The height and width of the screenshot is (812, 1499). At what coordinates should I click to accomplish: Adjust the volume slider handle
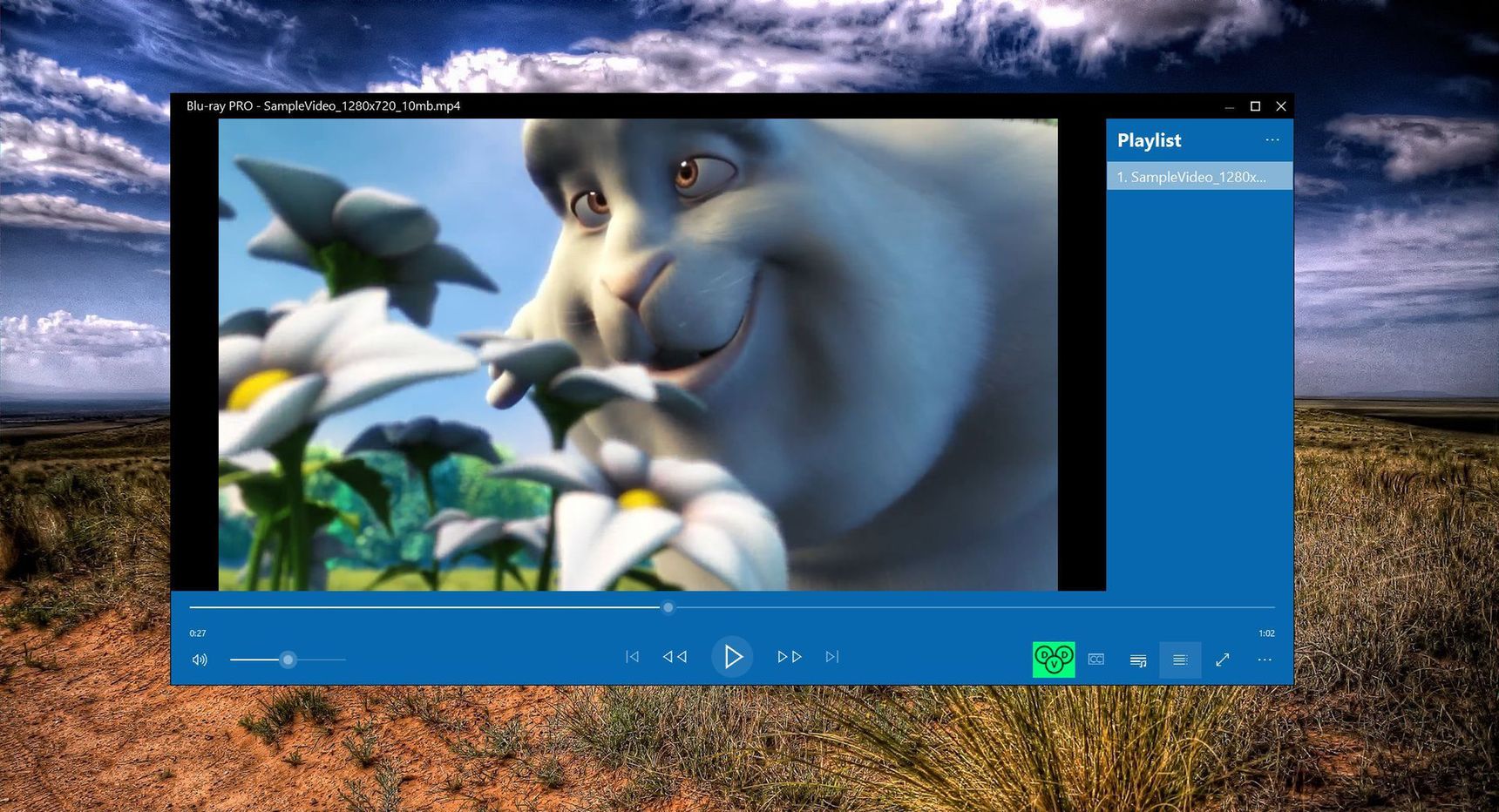288,660
